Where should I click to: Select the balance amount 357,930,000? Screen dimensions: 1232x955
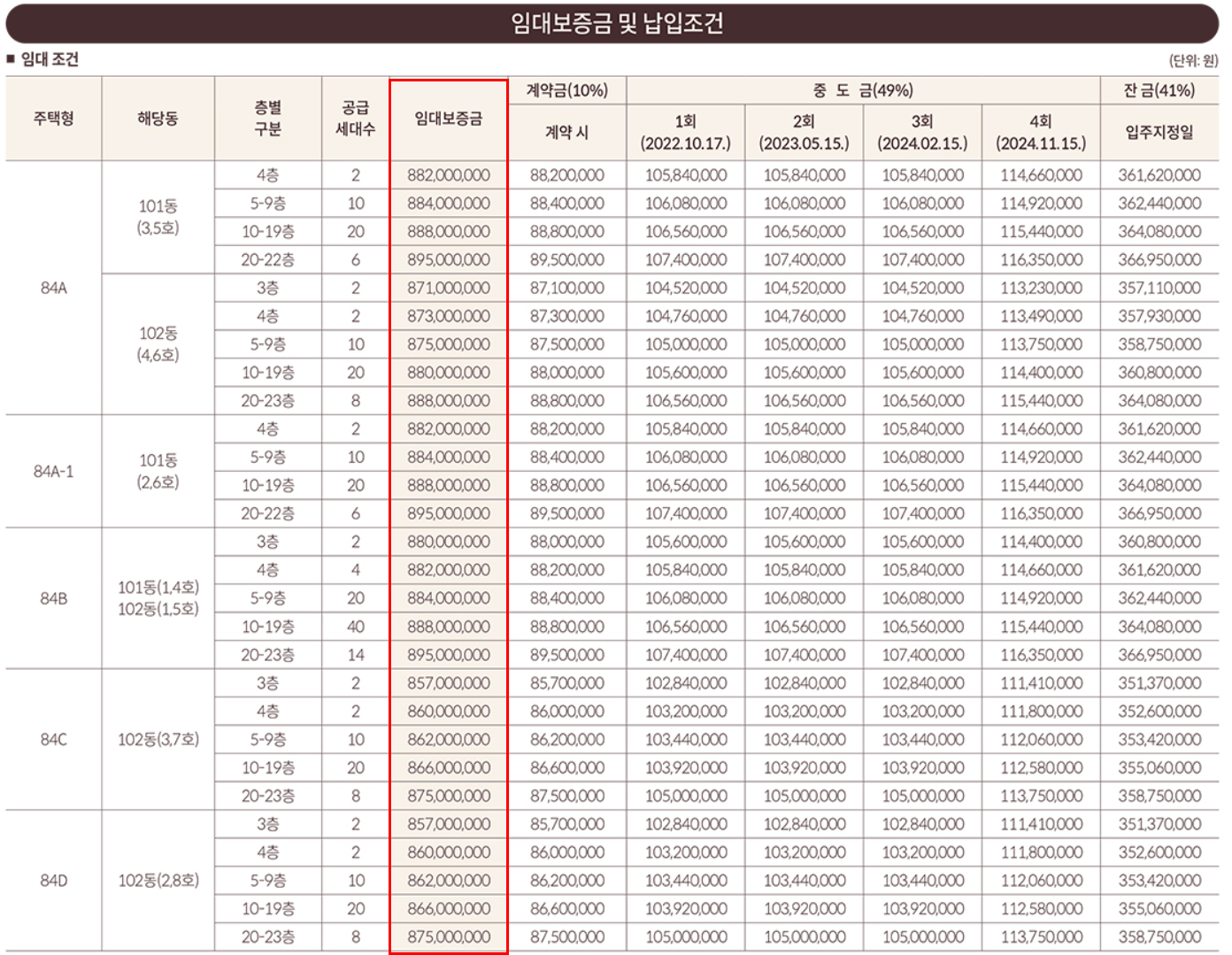coord(1159,316)
